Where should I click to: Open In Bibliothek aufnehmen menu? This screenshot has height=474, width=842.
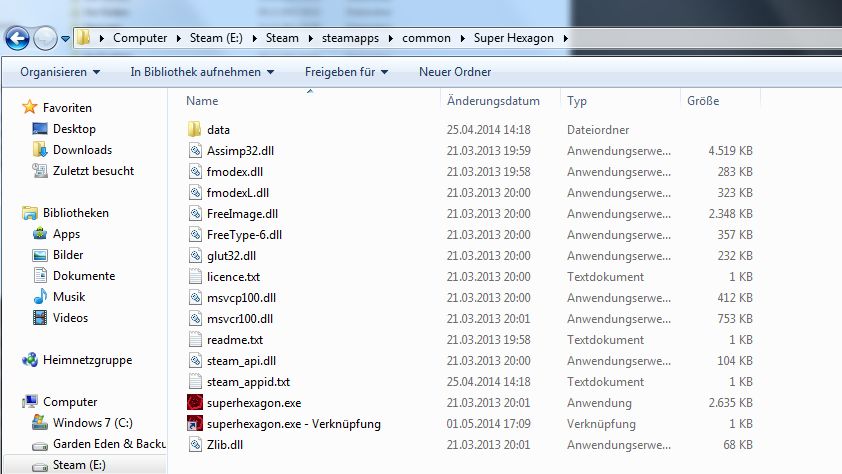[x=202, y=72]
